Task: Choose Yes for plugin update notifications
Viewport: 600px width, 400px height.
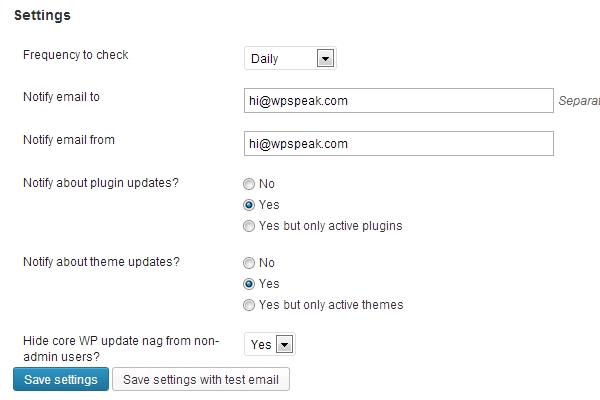Action: pos(249,205)
